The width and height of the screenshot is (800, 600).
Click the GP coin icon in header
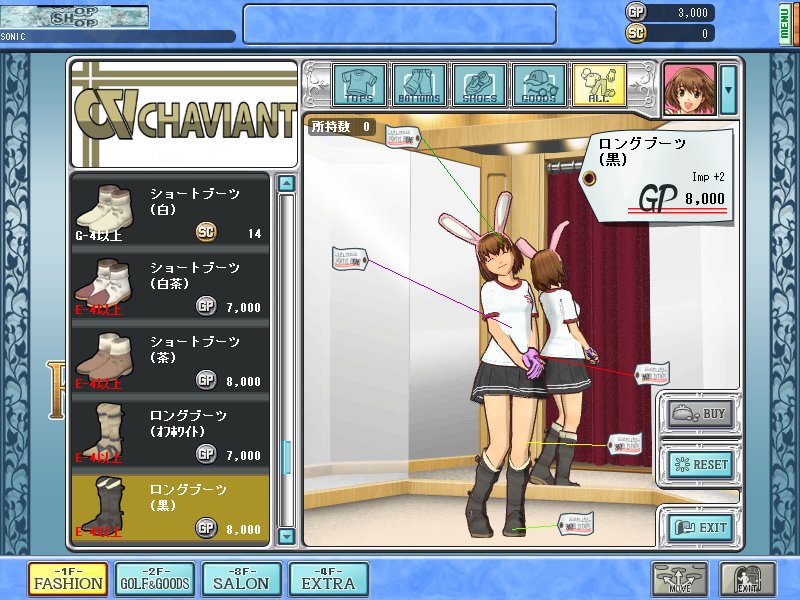tap(636, 12)
